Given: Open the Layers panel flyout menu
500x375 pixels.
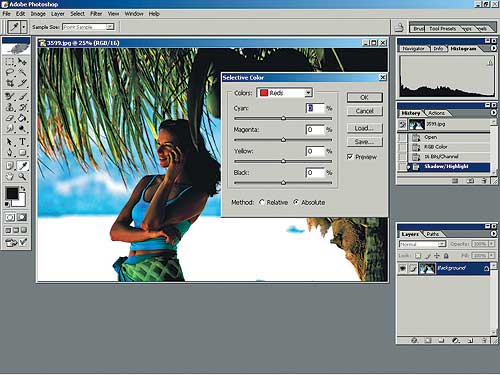Looking at the screenshot, I should (x=493, y=234).
